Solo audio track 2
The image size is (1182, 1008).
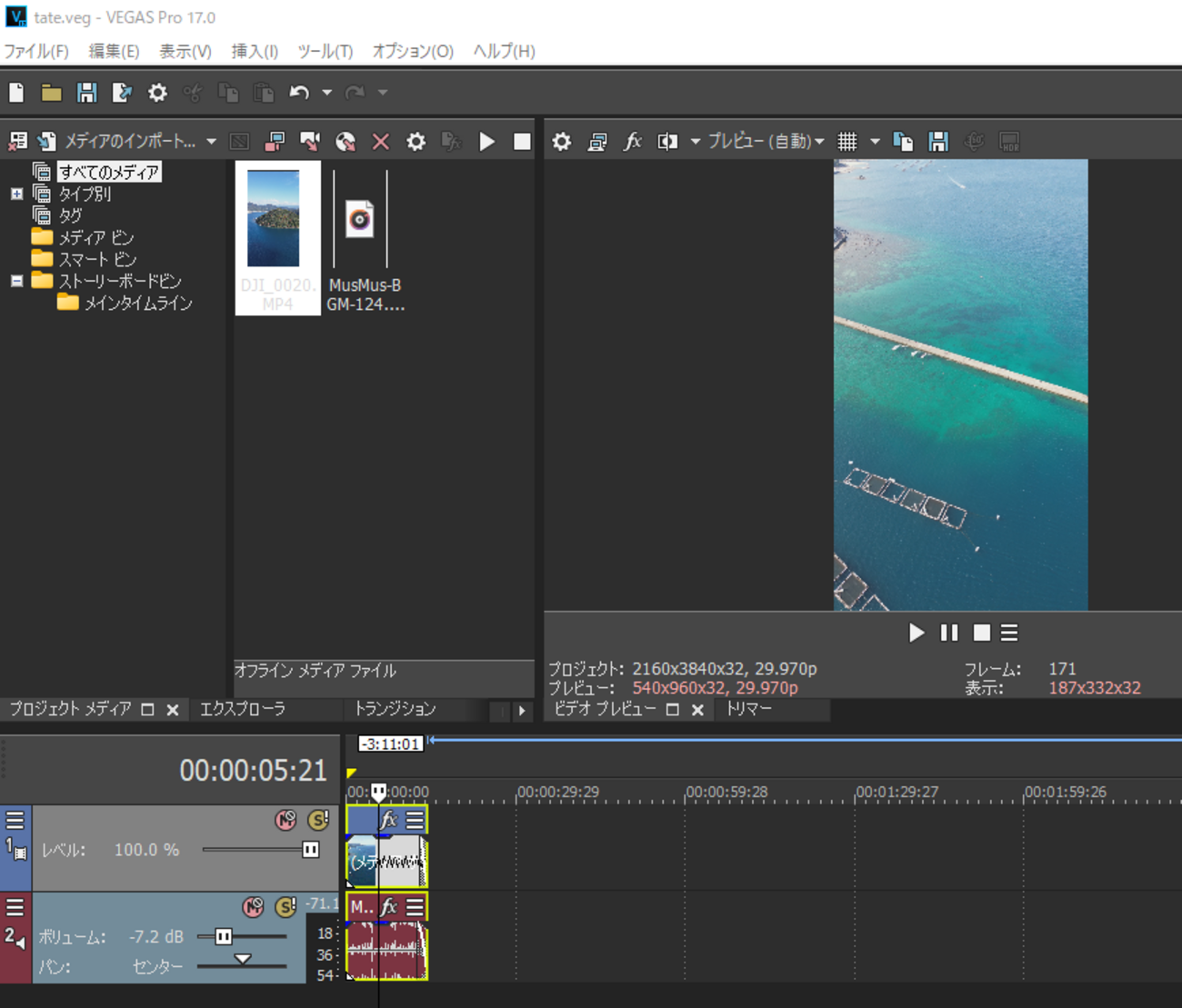(285, 906)
